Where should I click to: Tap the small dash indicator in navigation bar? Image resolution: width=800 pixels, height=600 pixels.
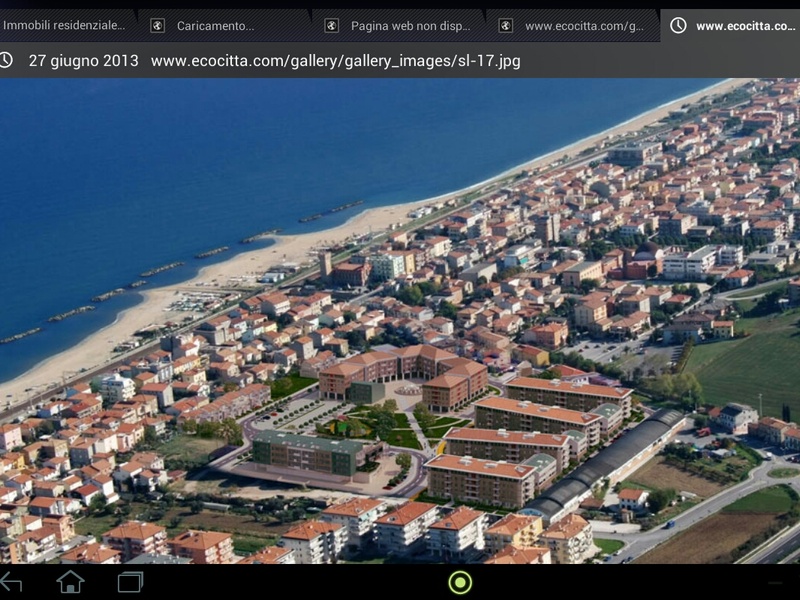(775, 582)
